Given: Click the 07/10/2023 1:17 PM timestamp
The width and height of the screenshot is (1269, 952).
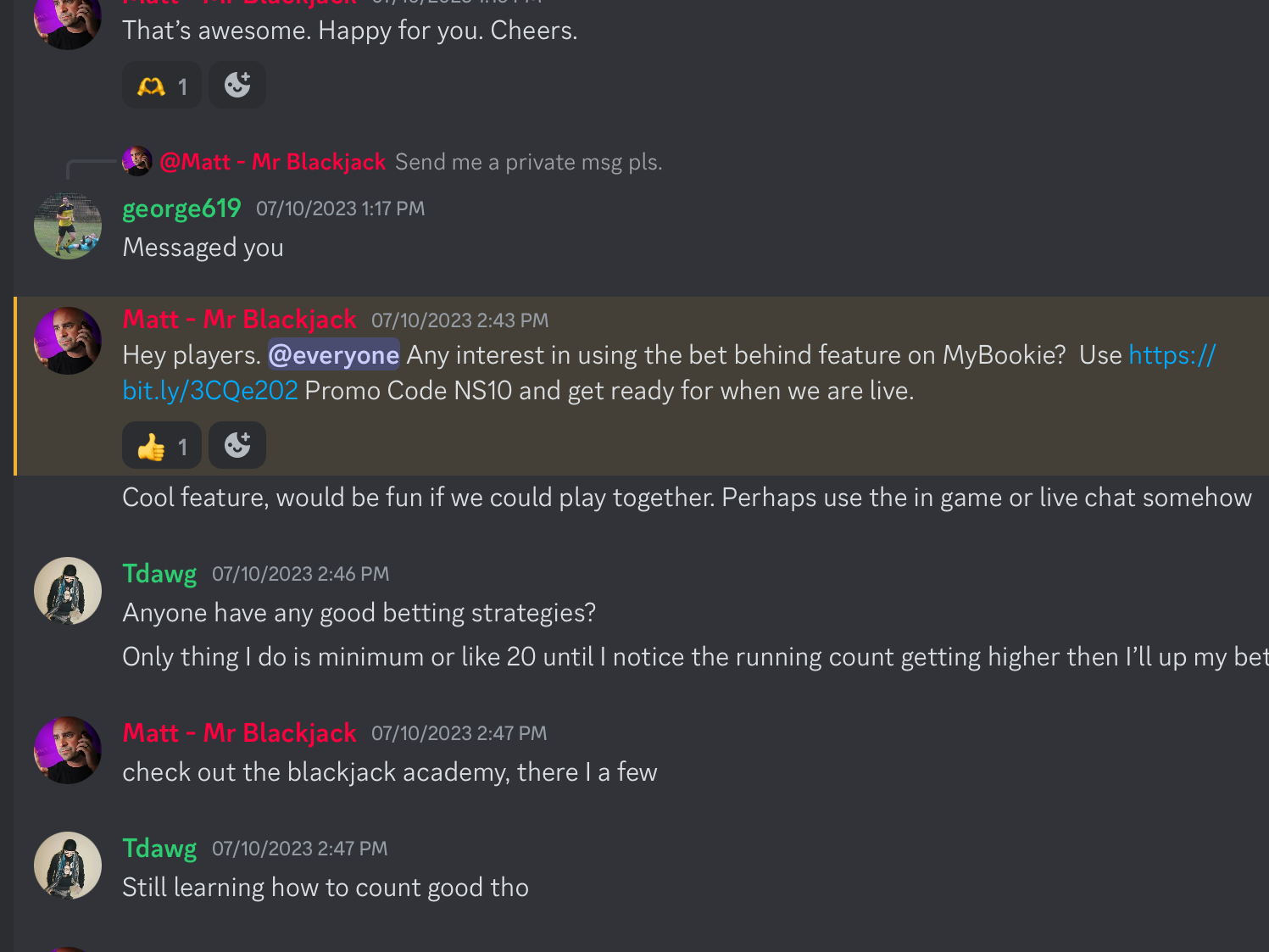Looking at the screenshot, I should pos(340,209).
